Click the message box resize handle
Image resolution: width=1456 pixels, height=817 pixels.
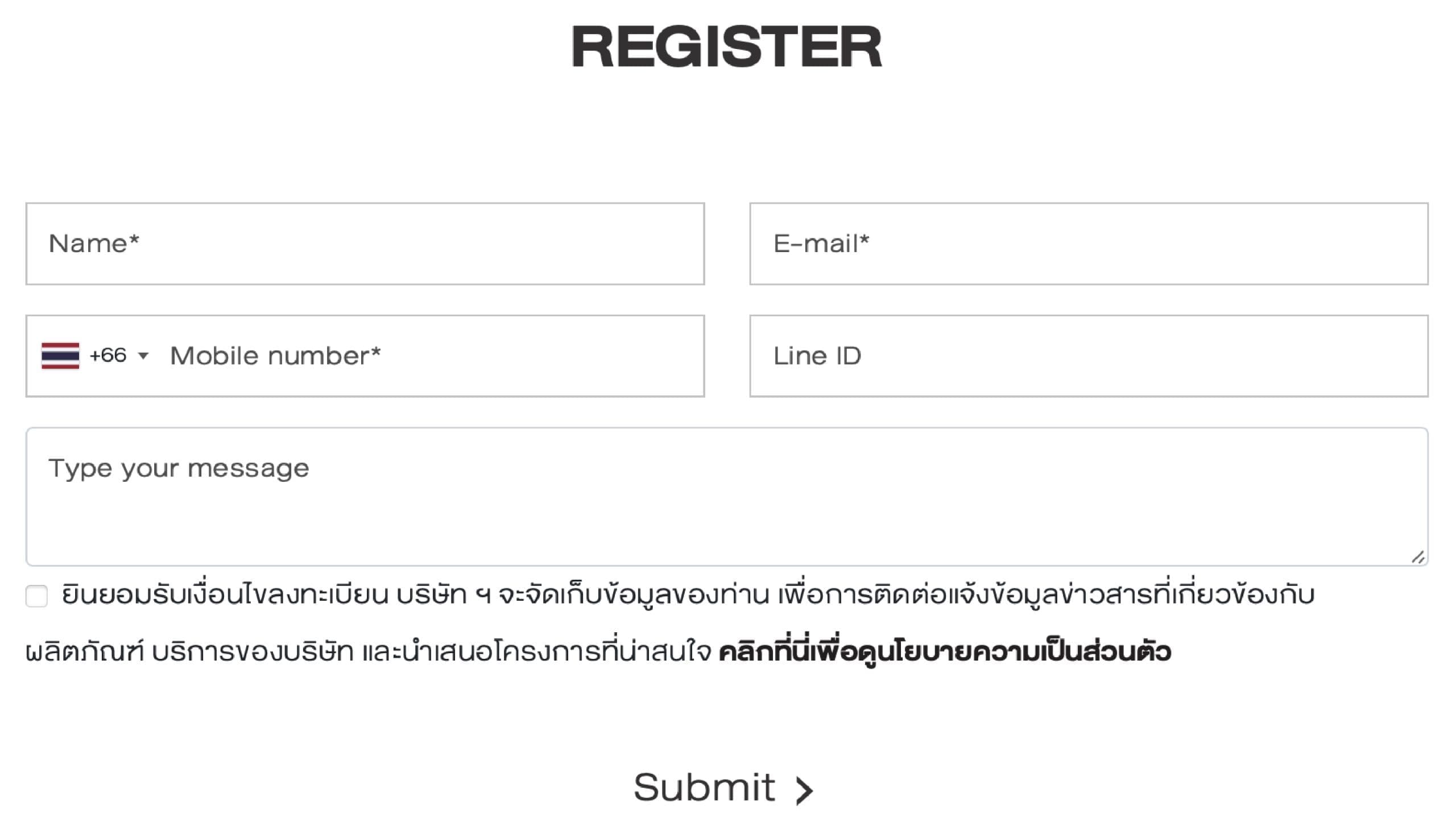[x=1418, y=557]
